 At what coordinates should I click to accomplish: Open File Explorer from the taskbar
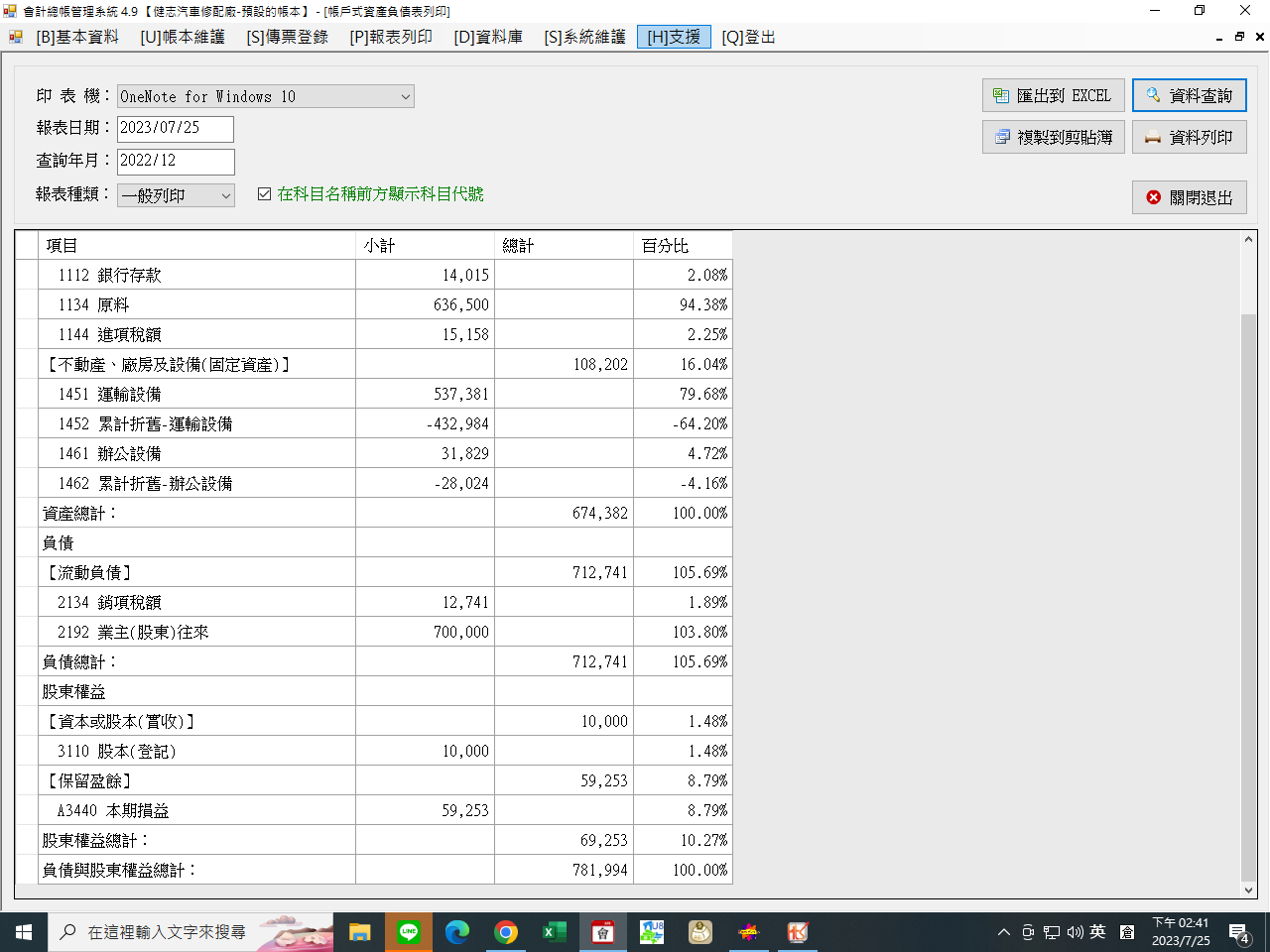(360, 932)
